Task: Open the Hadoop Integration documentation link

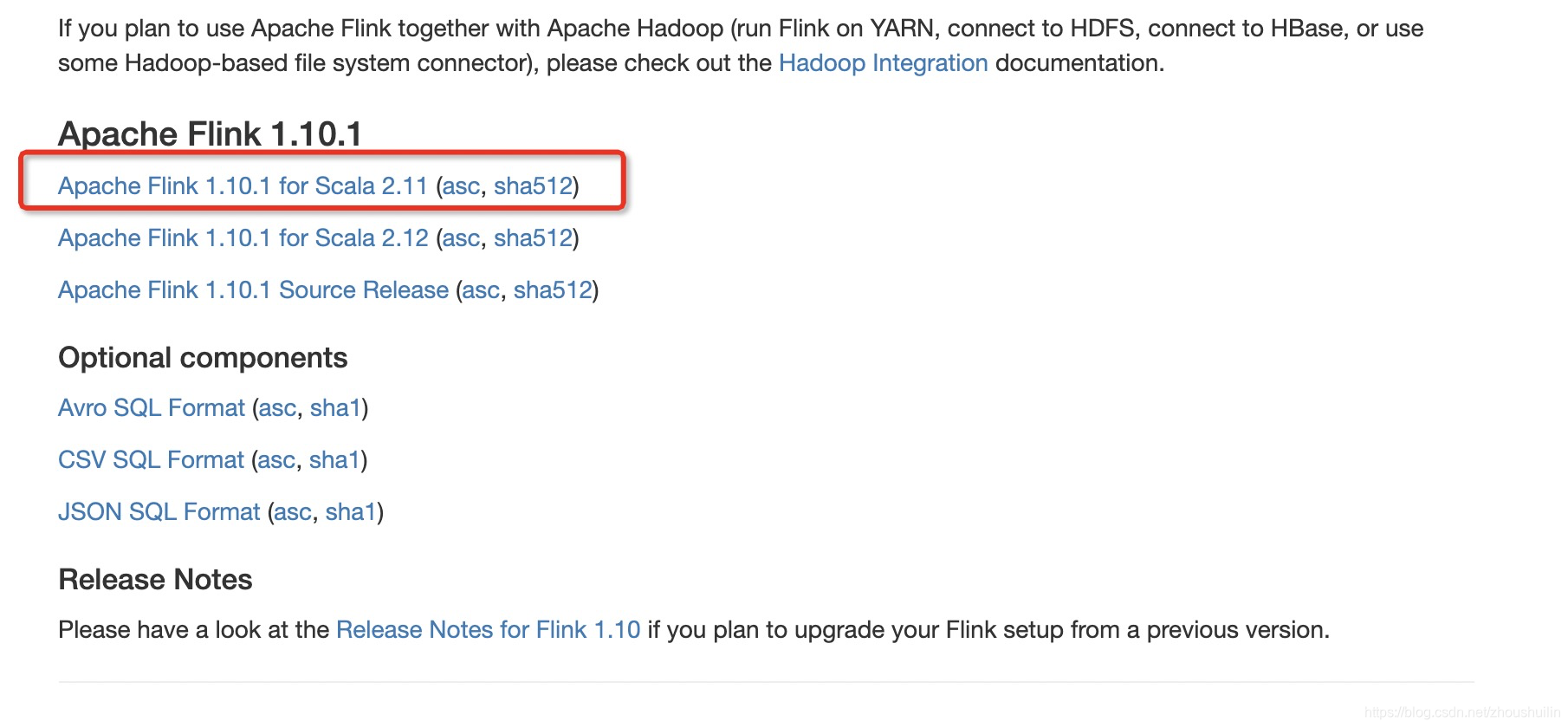Action: 882,62
